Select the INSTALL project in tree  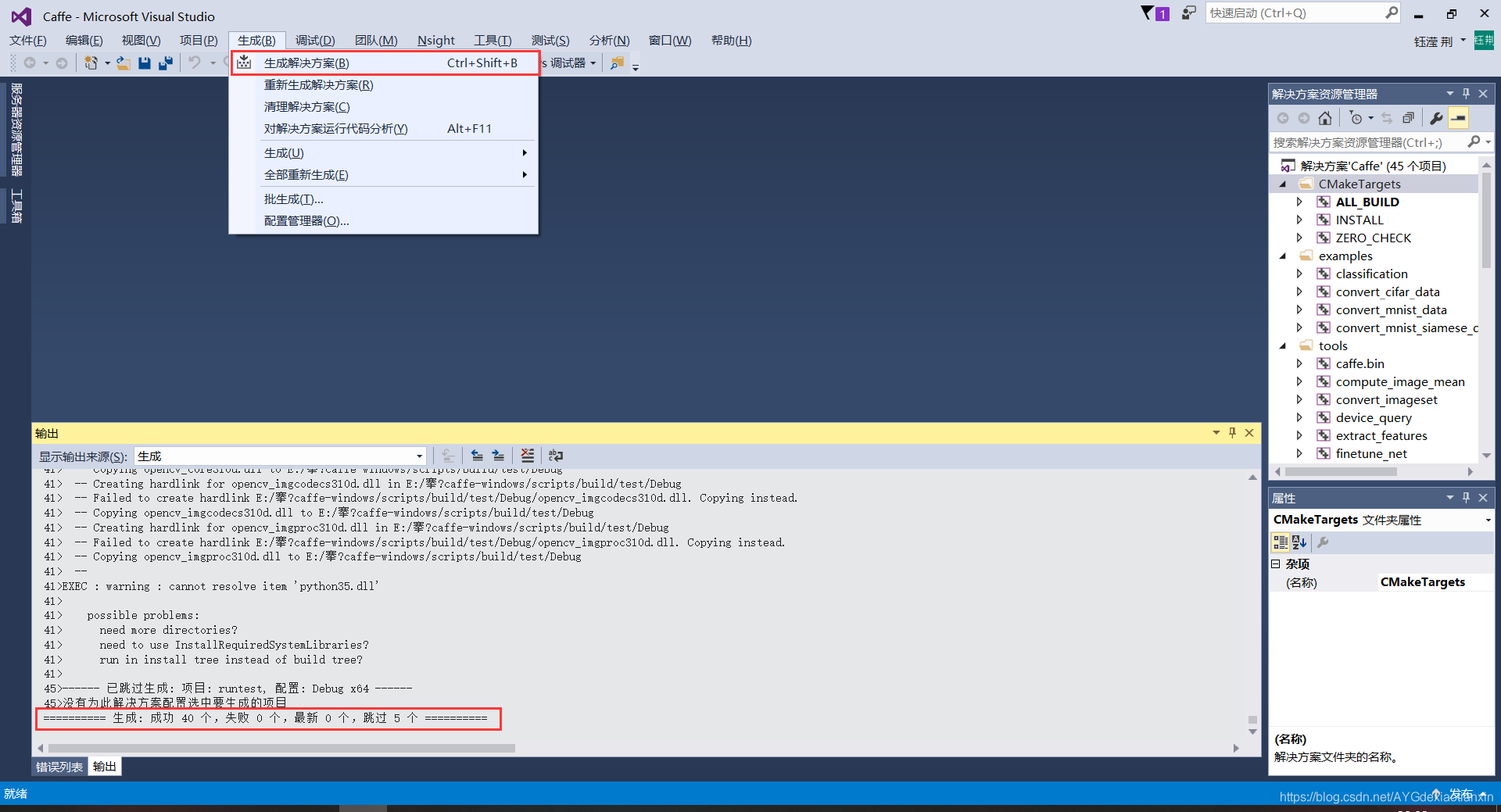point(1359,220)
